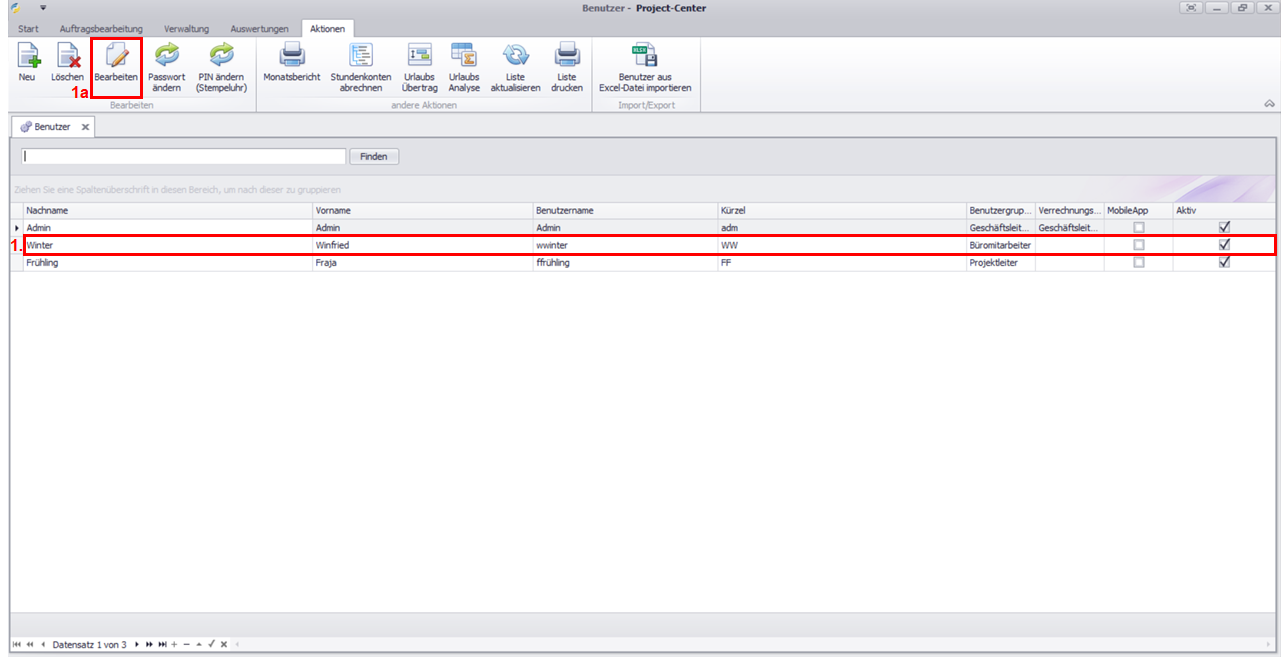Enable MobileApp checkbox for Admin
The image size is (1281, 657).
point(1138,228)
